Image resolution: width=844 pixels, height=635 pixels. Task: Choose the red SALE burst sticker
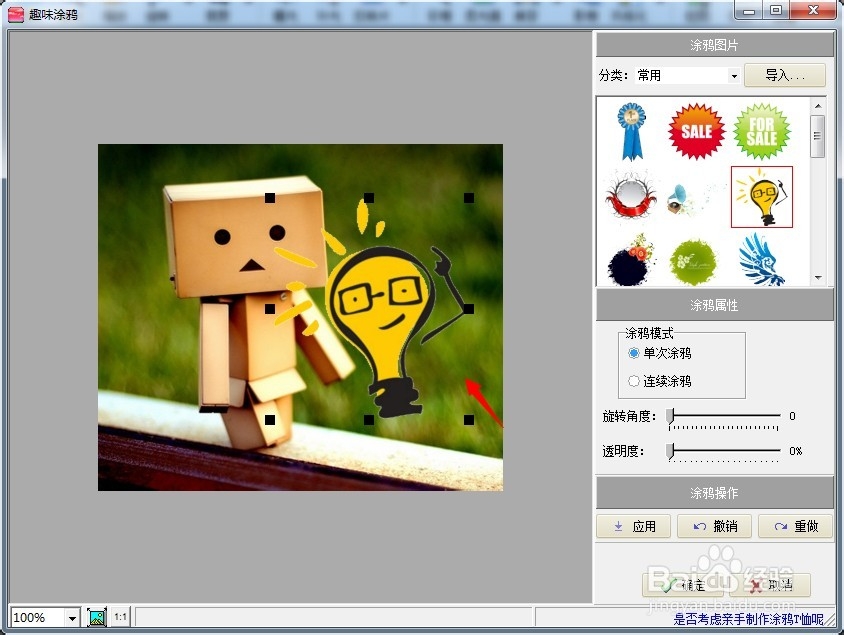697,132
